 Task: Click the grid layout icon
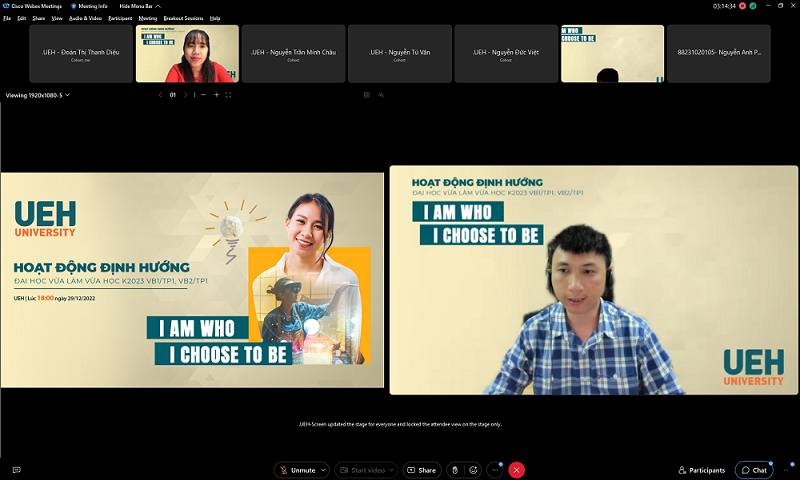tap(367, 95)
